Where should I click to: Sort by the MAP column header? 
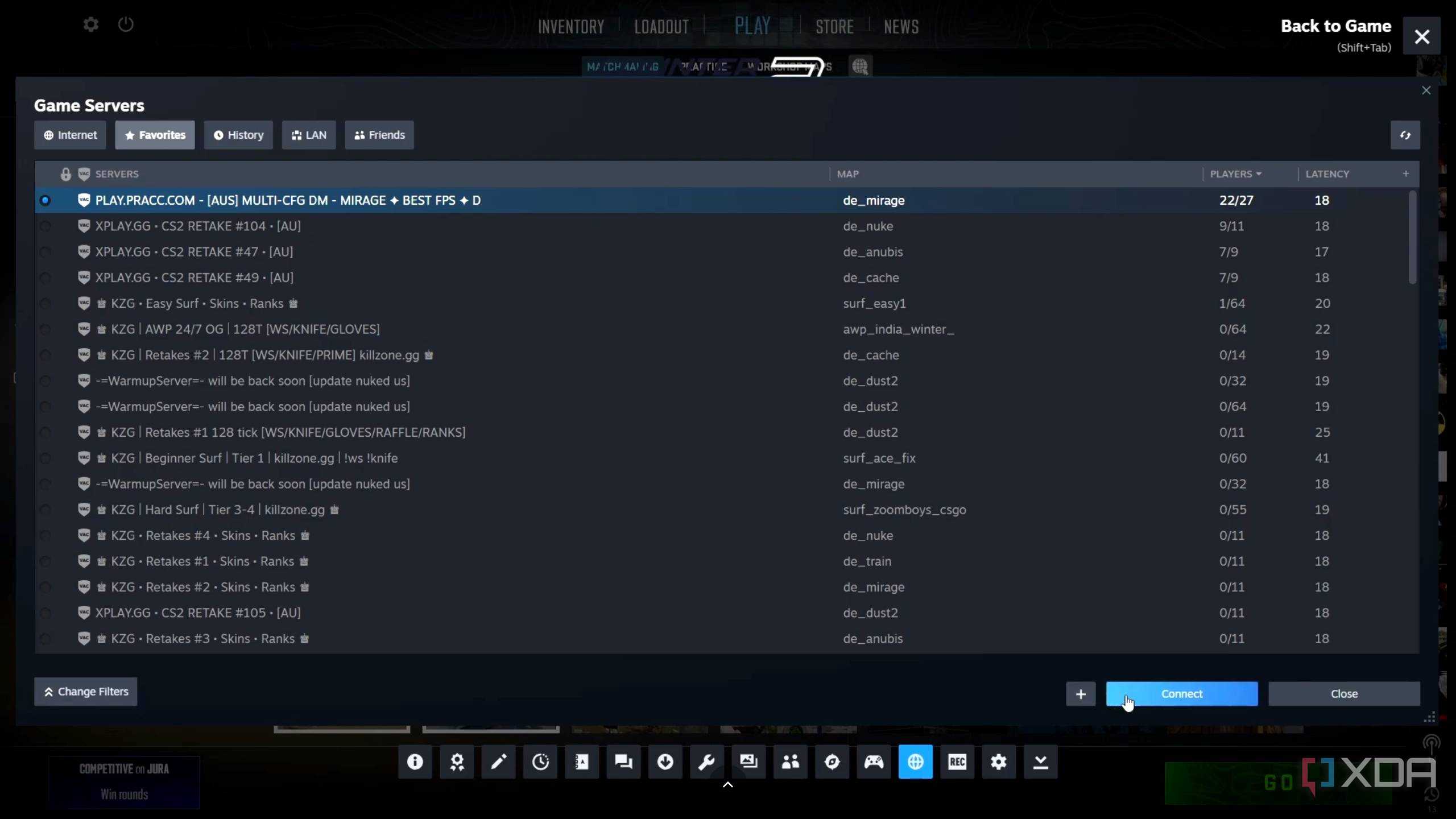pos(848,174)
